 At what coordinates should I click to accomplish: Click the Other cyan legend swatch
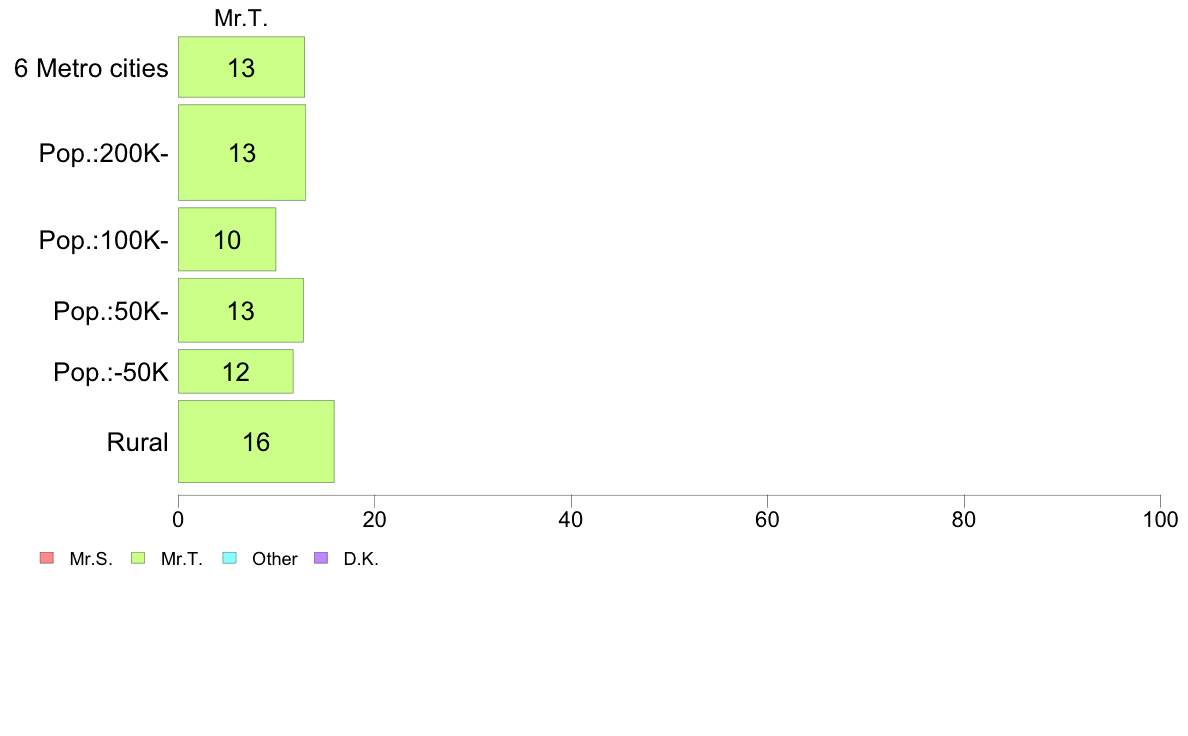230,558
